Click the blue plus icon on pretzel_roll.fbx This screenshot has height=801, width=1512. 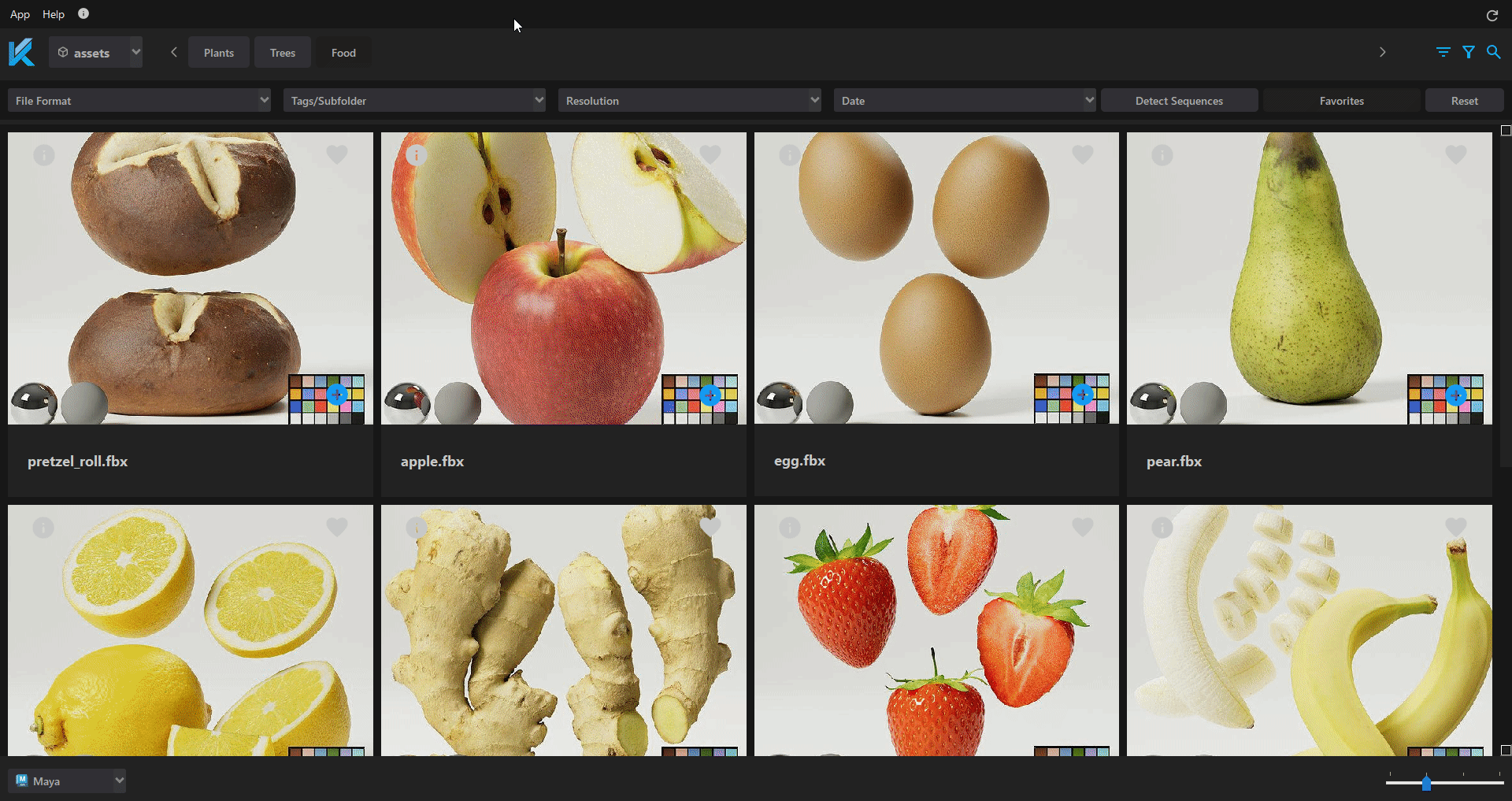point(337,395)
